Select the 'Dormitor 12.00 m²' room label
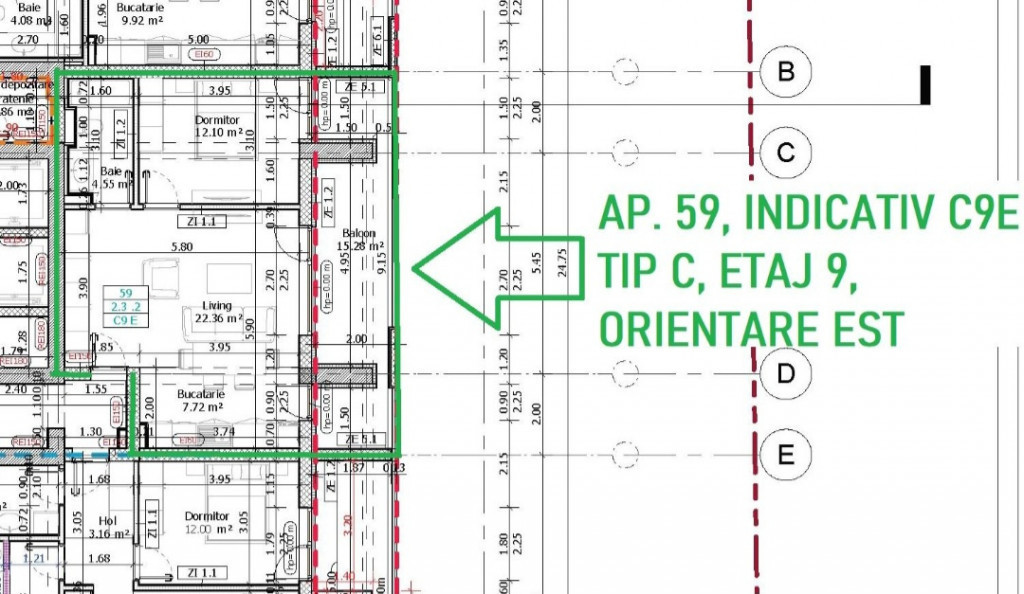 click(x=207, y=523)
